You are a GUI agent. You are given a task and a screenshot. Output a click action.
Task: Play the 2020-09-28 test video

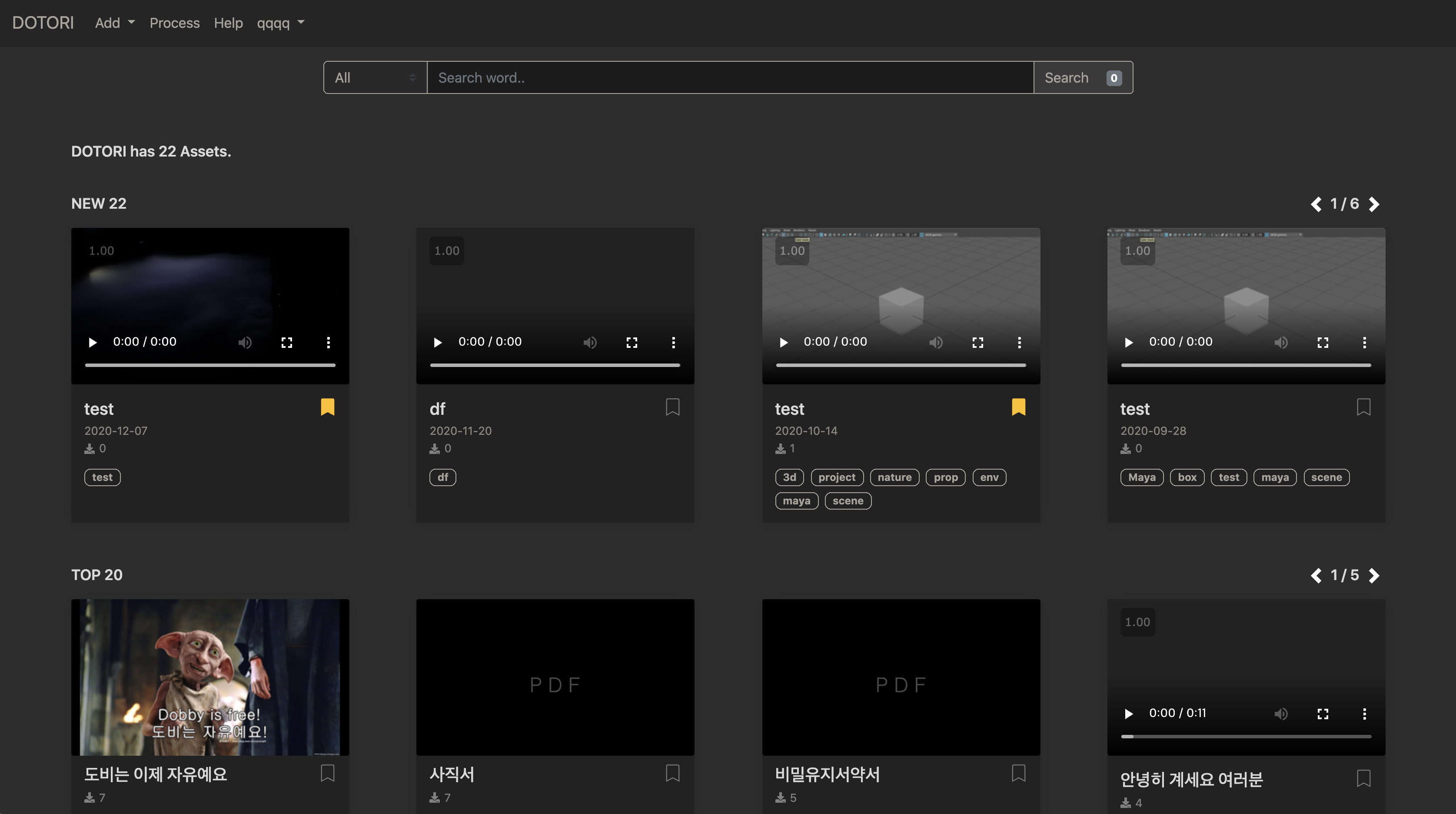1129,342
